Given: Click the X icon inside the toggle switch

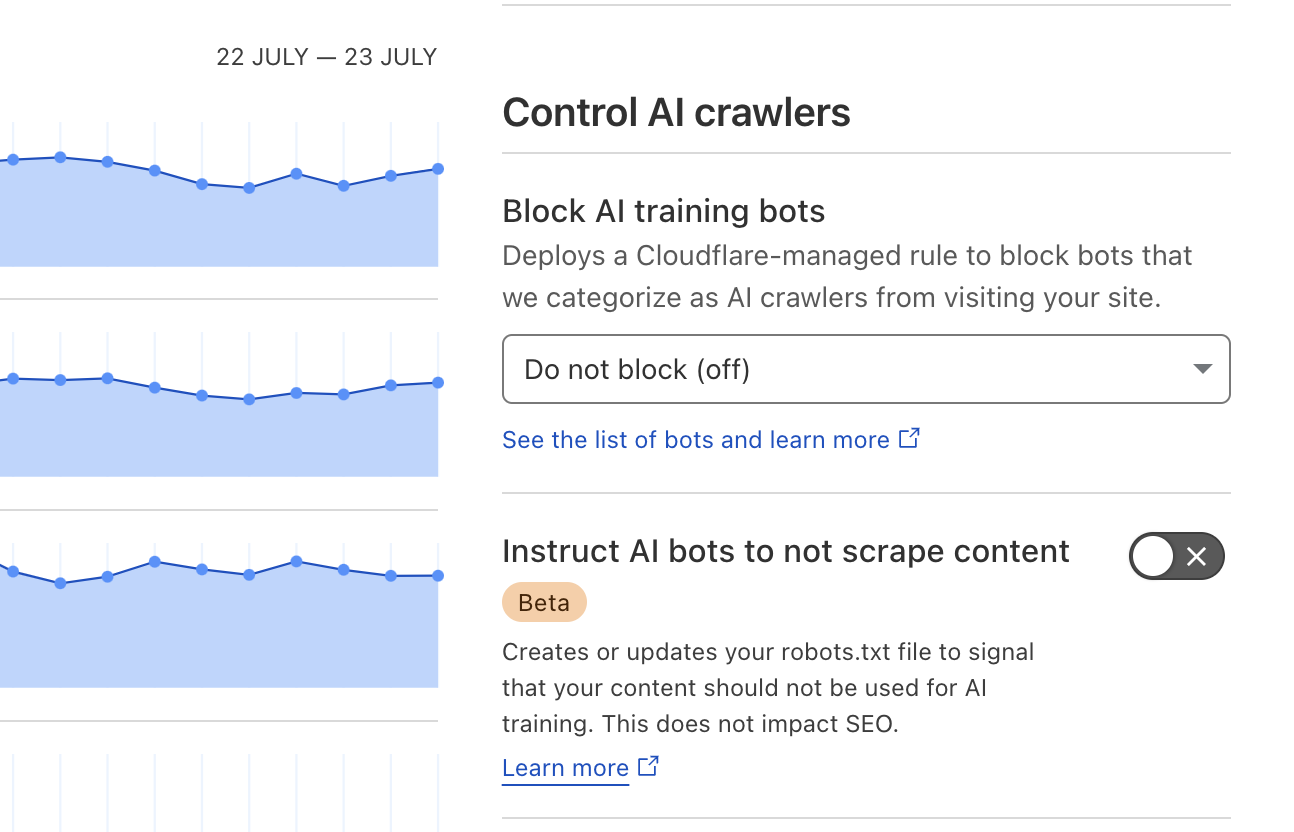Looking at the screenshot, I should click(1196, 557).
